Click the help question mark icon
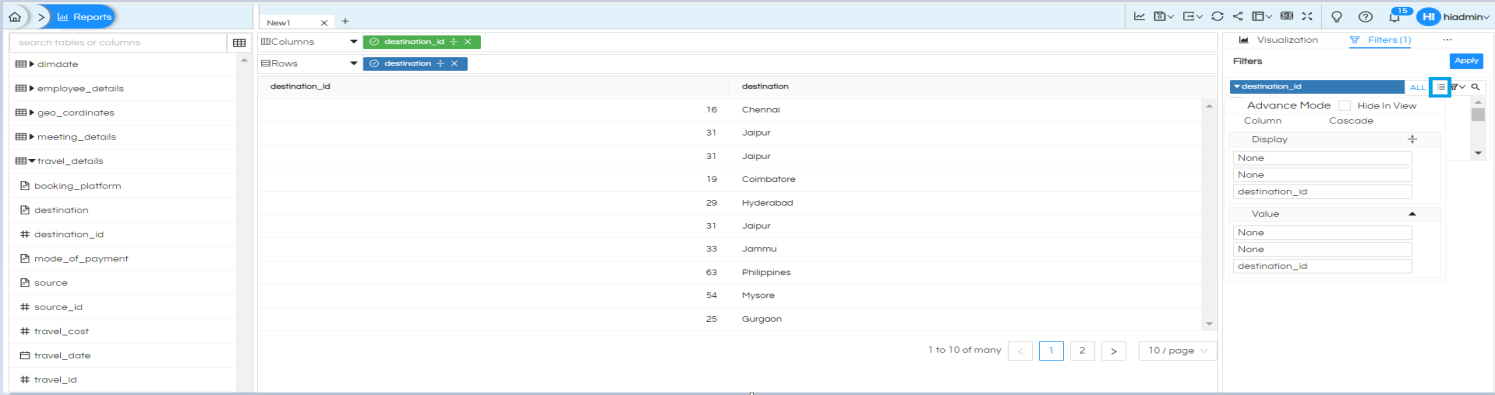 click(x=1365, y=17)
